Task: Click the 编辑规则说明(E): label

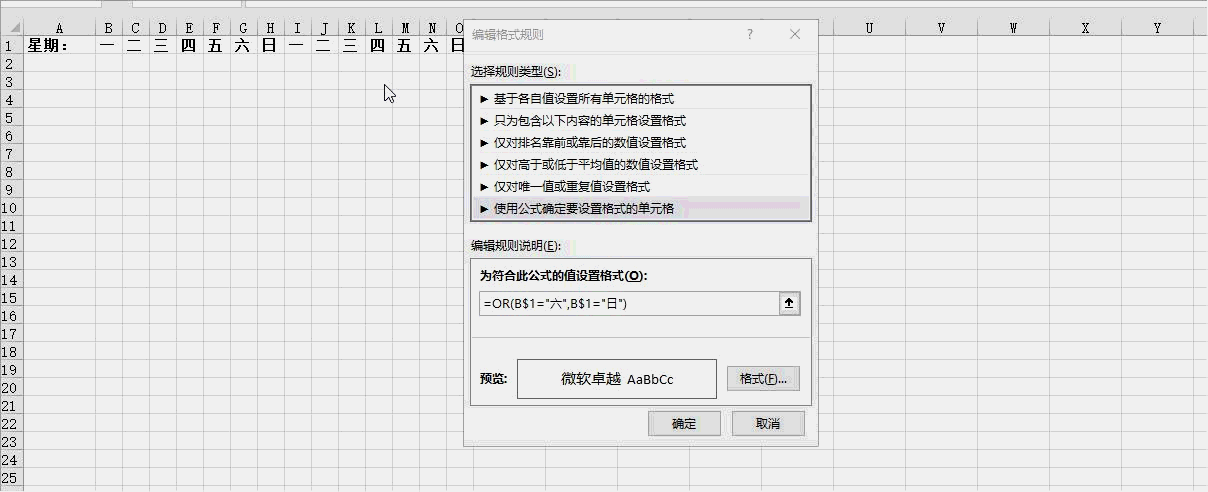Action: [515, 245]
